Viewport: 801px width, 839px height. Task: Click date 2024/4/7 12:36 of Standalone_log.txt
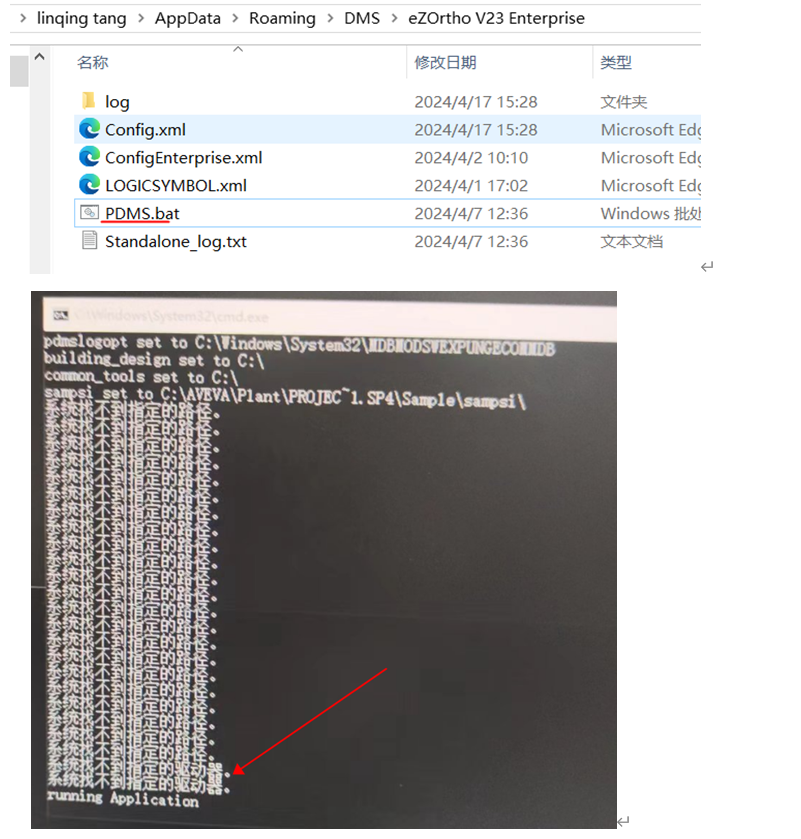pos(471,241)
